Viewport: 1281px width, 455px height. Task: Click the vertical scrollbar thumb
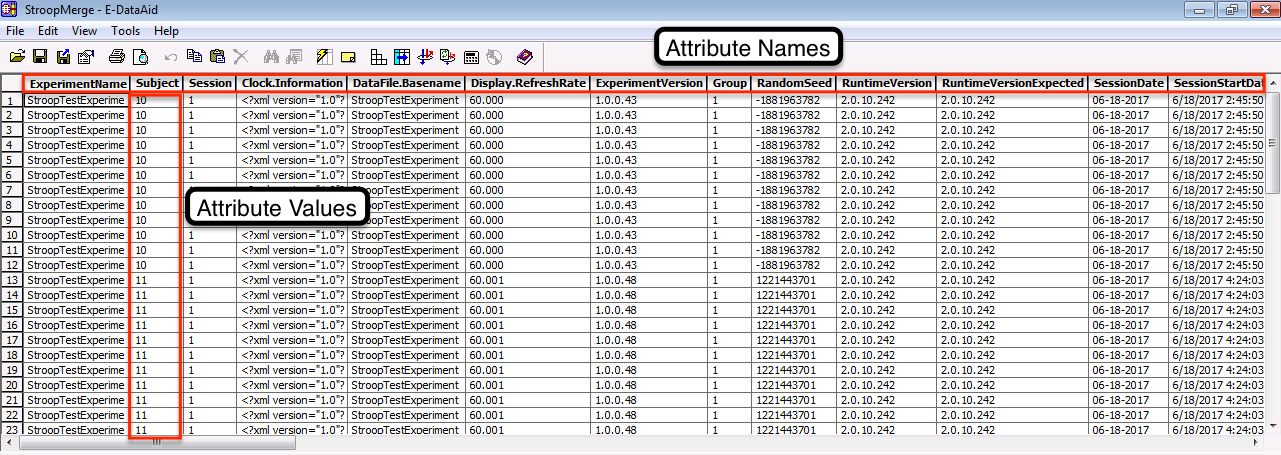(1273, 143)
